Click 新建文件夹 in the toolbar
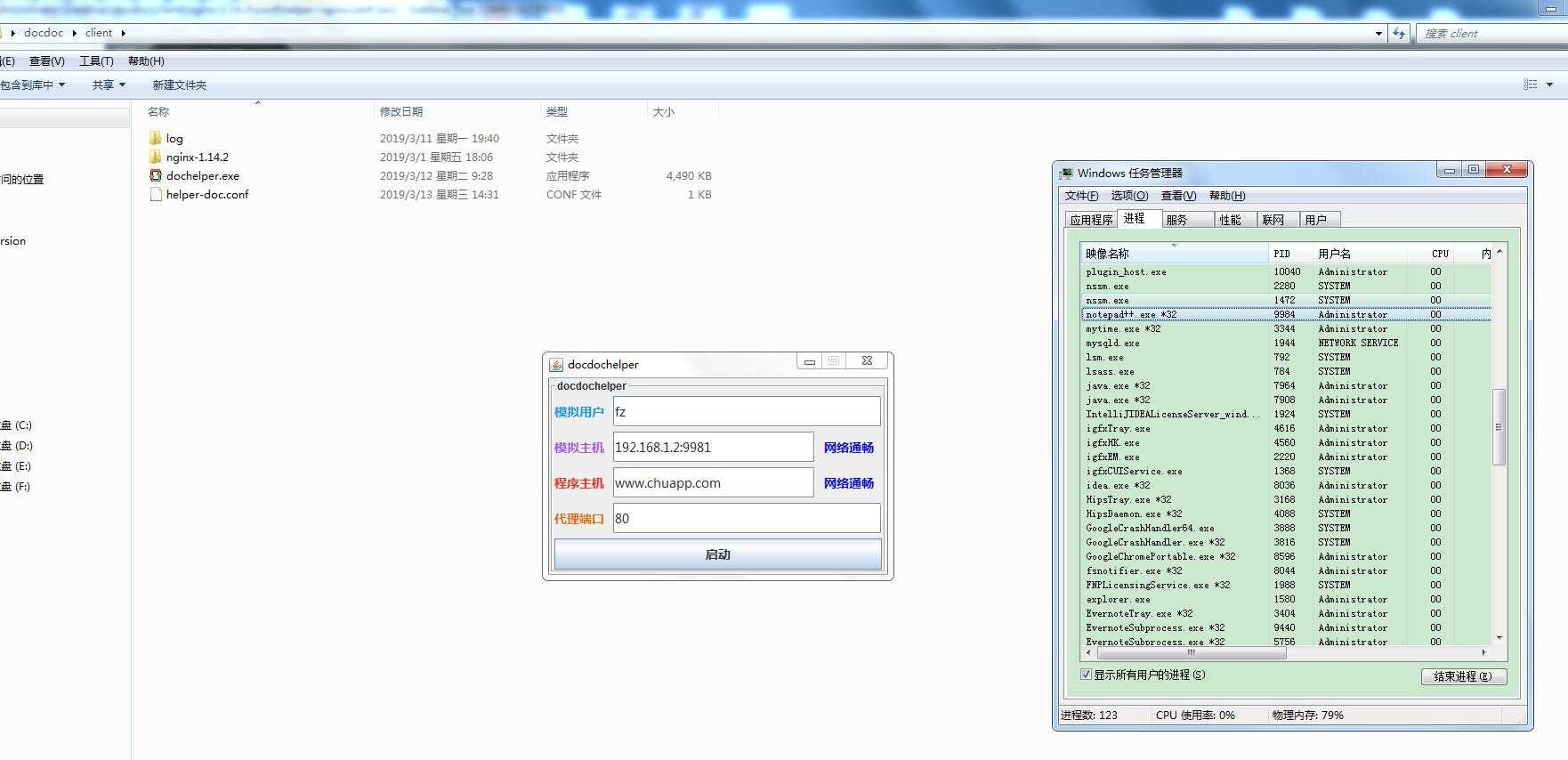The height and width of the screenshot is (760, 1568). (x=179, y=85)
